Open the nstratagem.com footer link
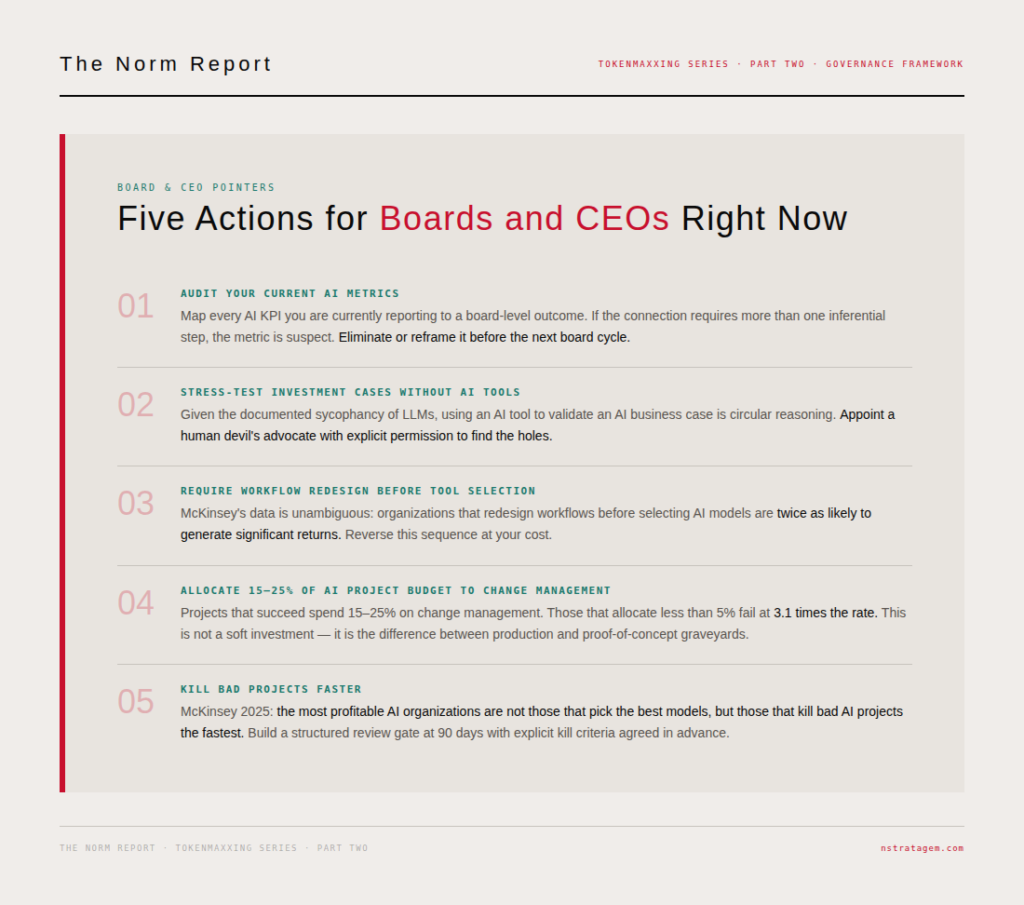Viewport: 1024px width, 905px height. pos(921,848)
